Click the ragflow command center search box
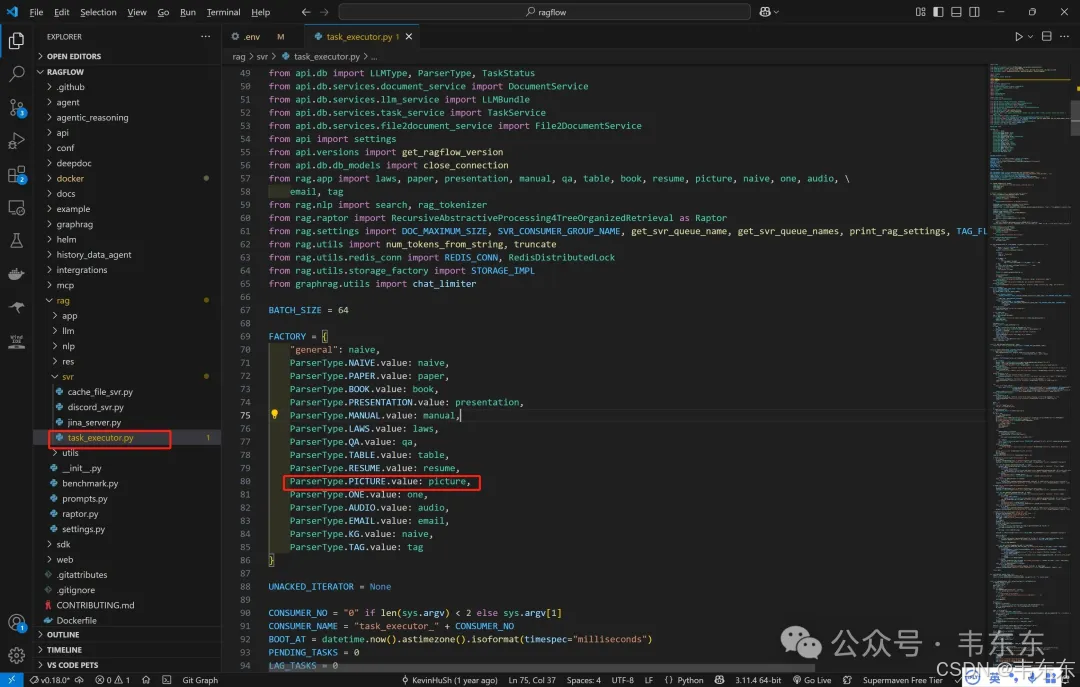Image resolution: width=1080 pixels, height=687 pixels. coord(544,12)
